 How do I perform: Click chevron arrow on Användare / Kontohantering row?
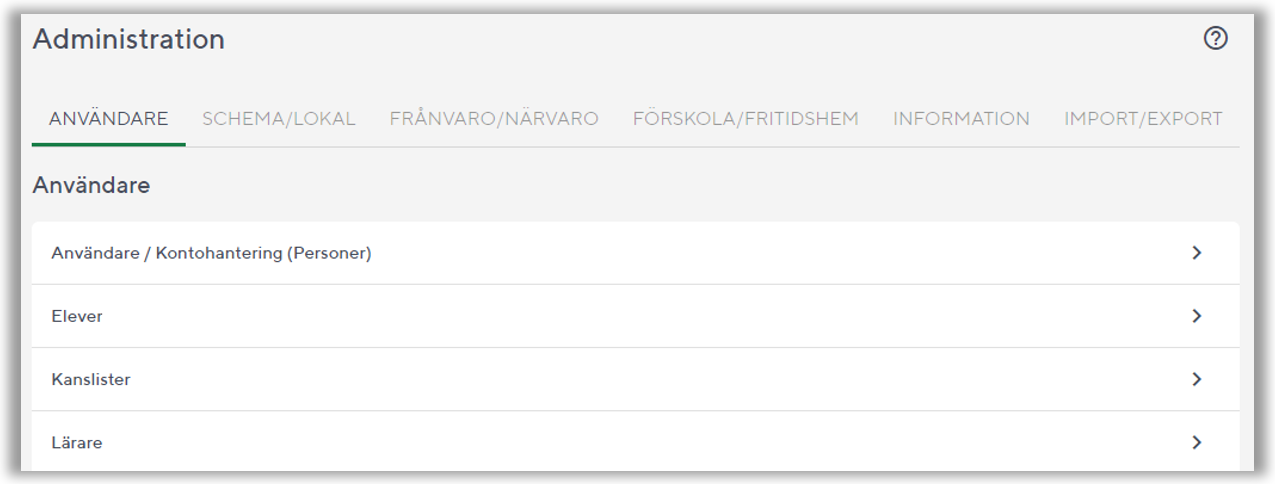pyautogui.click(x=1196, y=253)
